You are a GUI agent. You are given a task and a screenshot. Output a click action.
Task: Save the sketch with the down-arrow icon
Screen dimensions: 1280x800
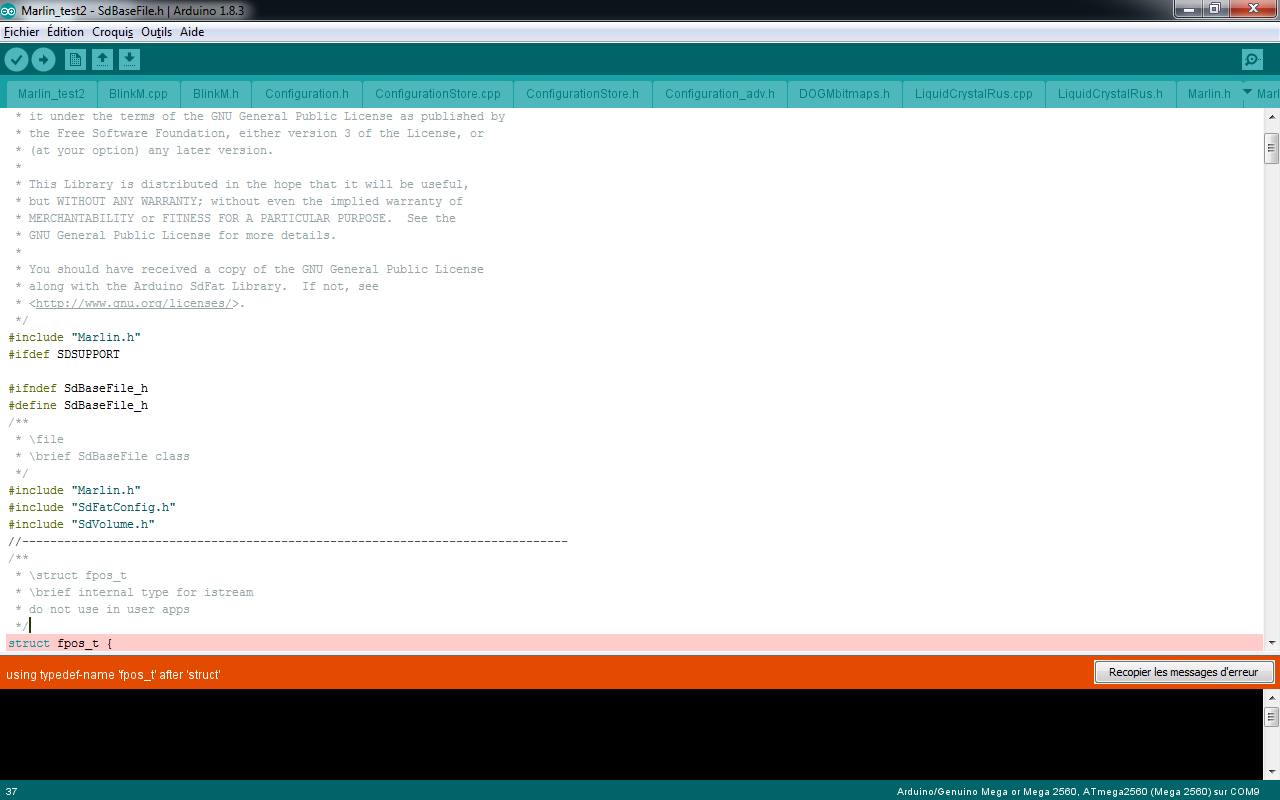129,60
